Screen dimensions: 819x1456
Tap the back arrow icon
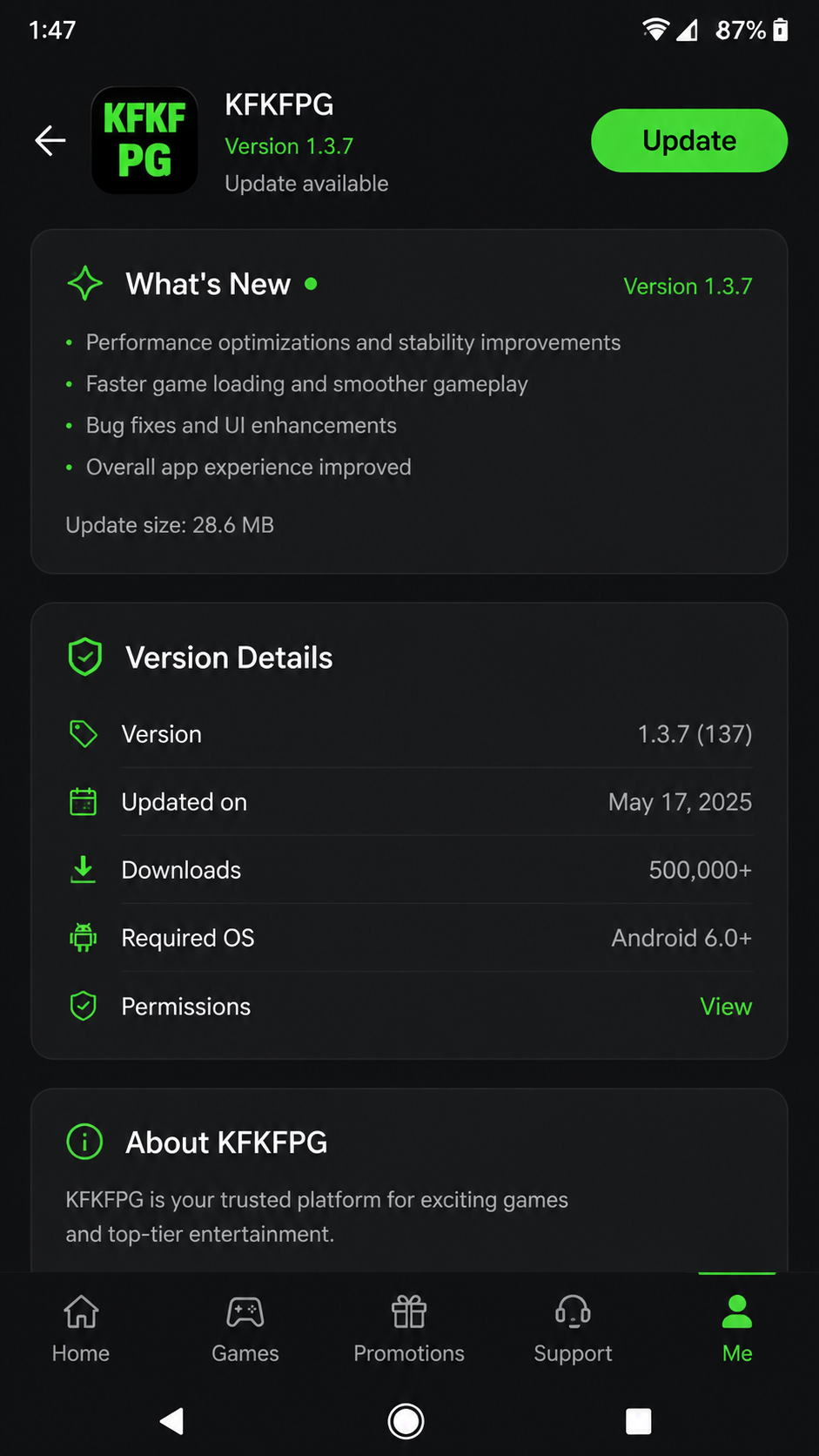[50, 140]
